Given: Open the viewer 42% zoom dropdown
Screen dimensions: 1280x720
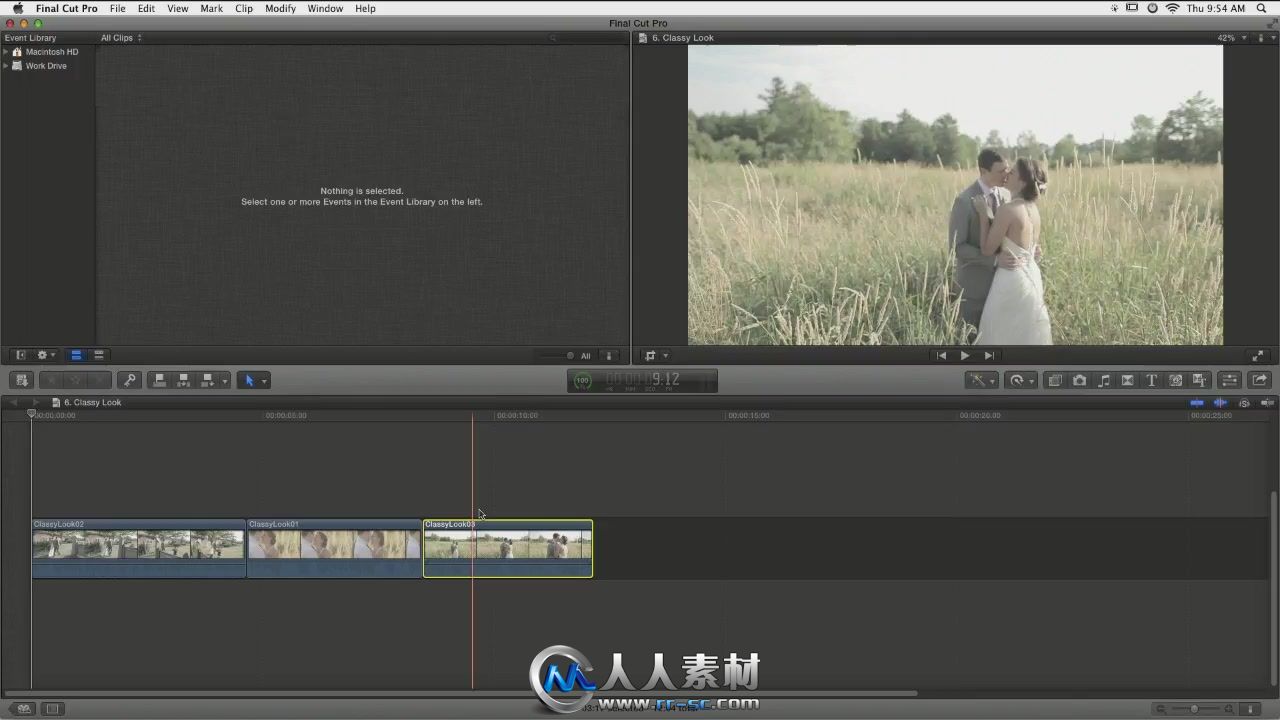Looking at the screenshot, I should pos(1231,38).
